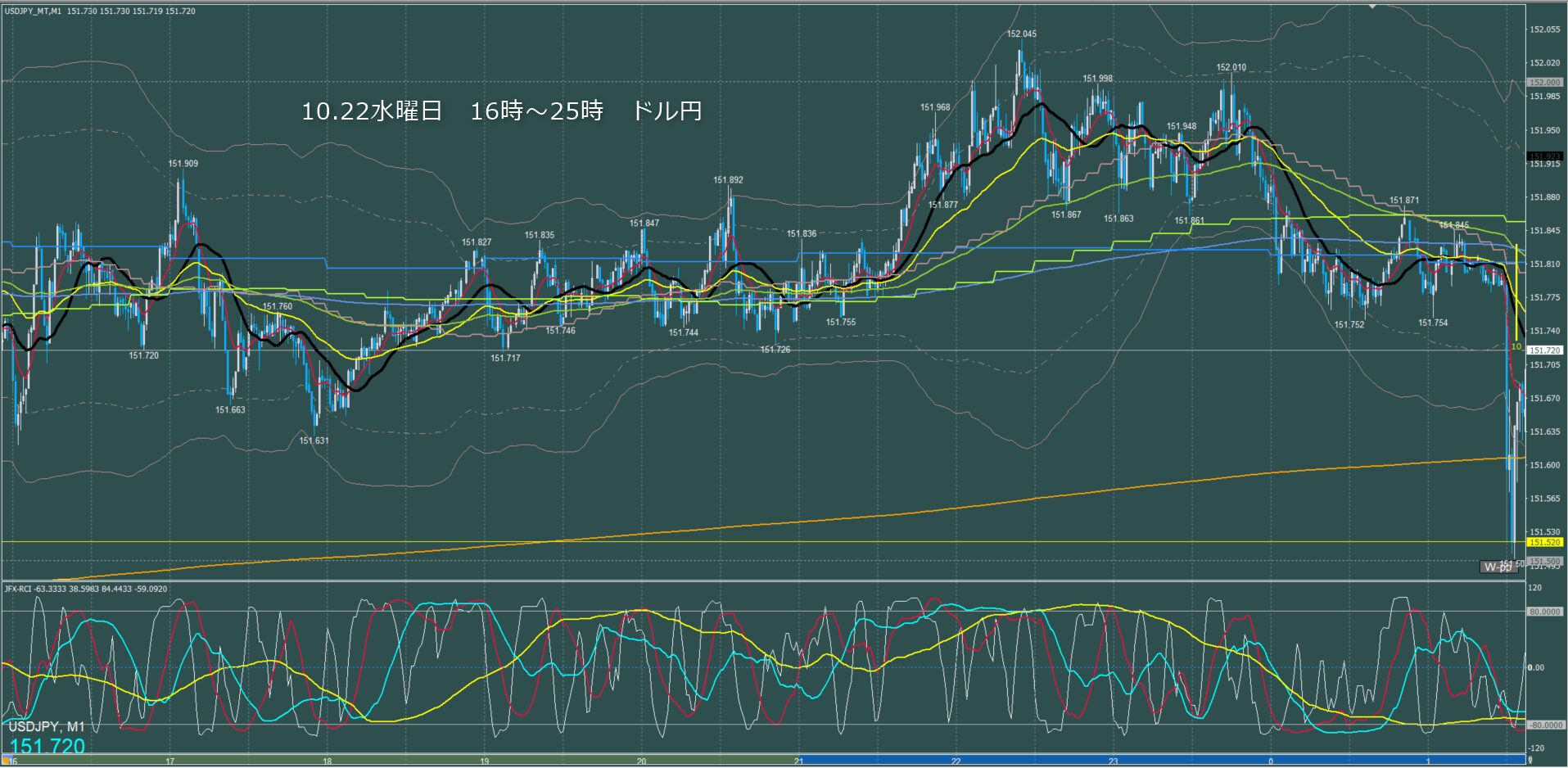Image resolution: width=1568 pixels, height=768 pixels.
Task: Click the -80.0000 RCI level label
Action: click(x=1543, y=725)
